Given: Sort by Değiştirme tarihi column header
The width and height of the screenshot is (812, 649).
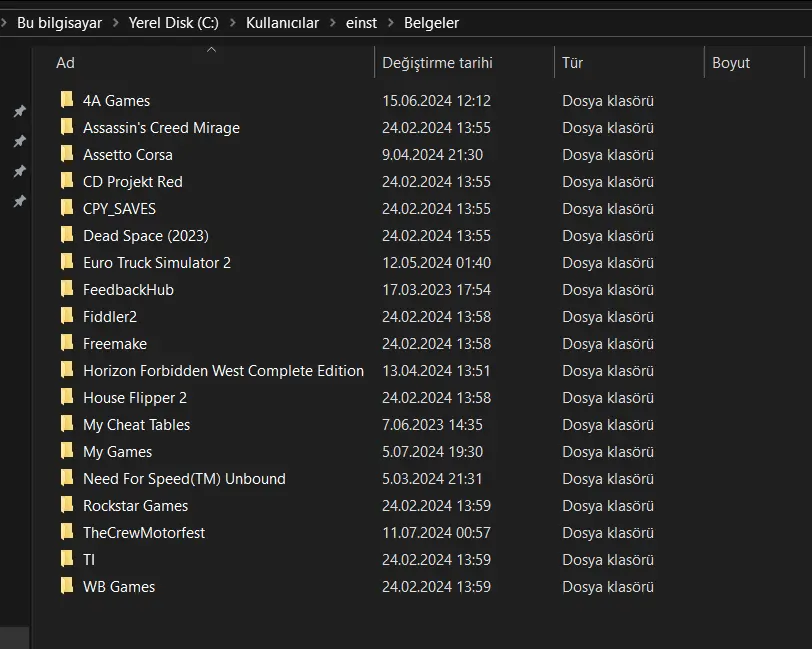Looking at the screenshot, I should 438,63.
